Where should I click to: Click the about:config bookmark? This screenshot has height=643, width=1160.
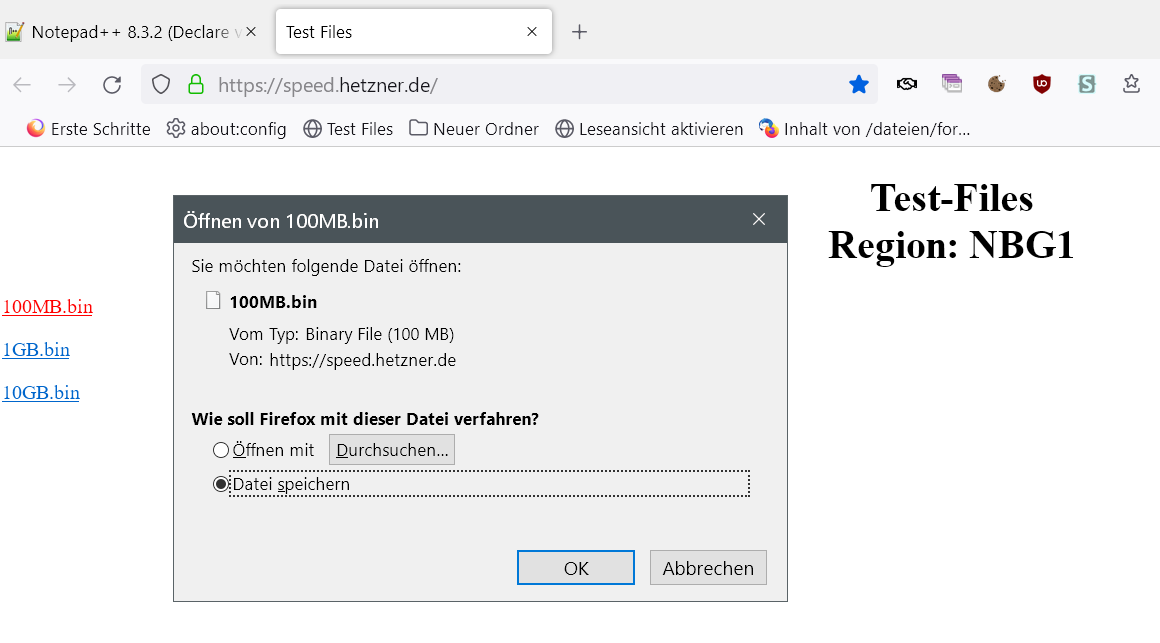click(x=226, y=129)
